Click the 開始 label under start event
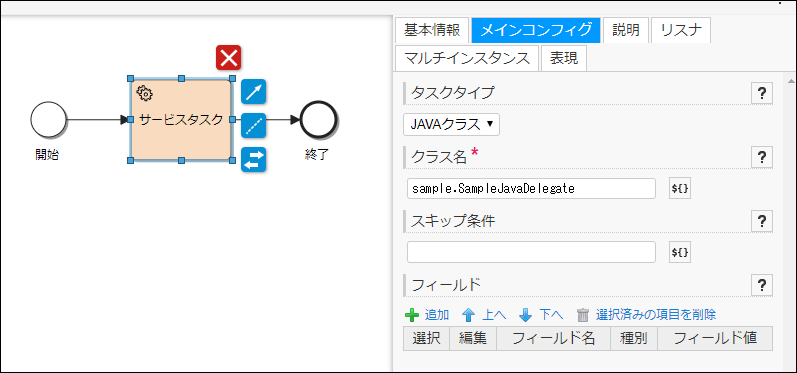The image size is (797, 373). point(47,155)
